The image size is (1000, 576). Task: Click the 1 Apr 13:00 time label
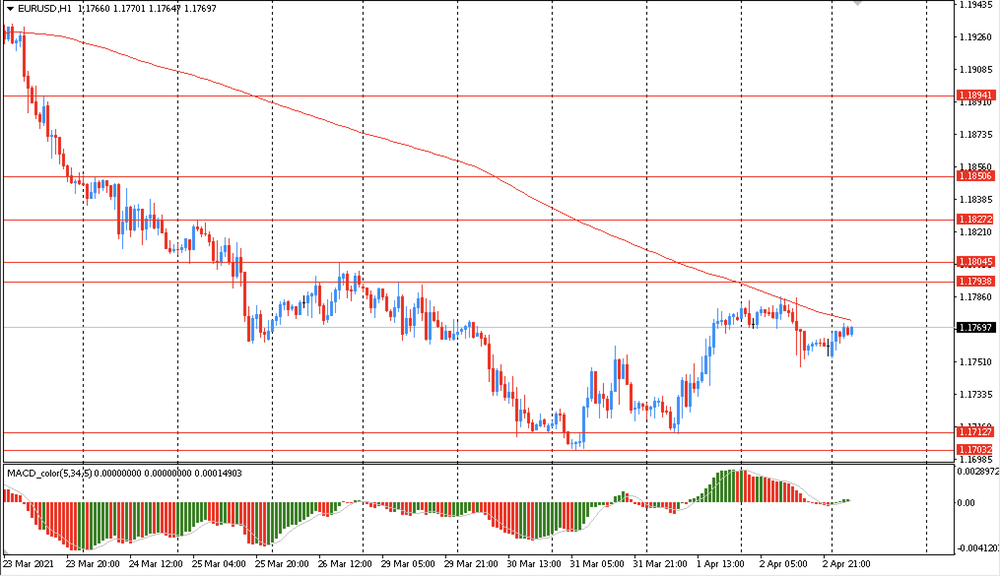721,564
